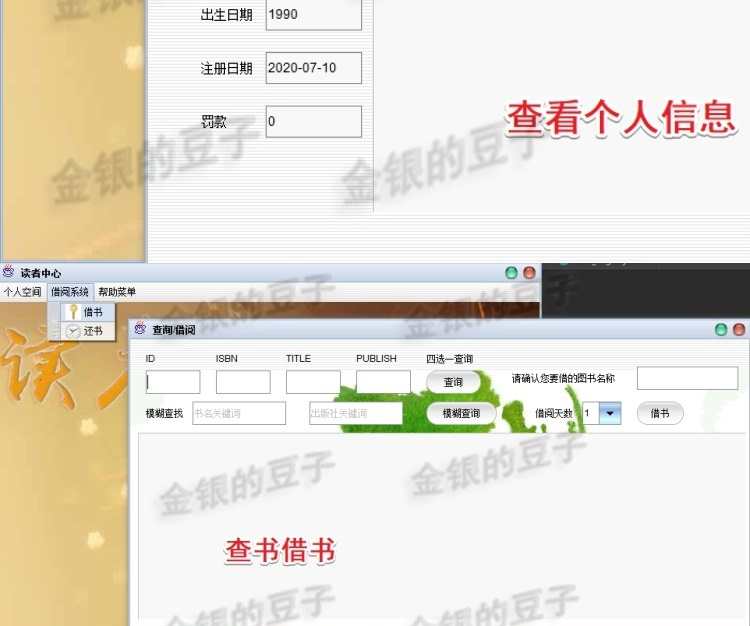Click the 借阅天数 label
The image size is (750, 626).
pos(553,414)
